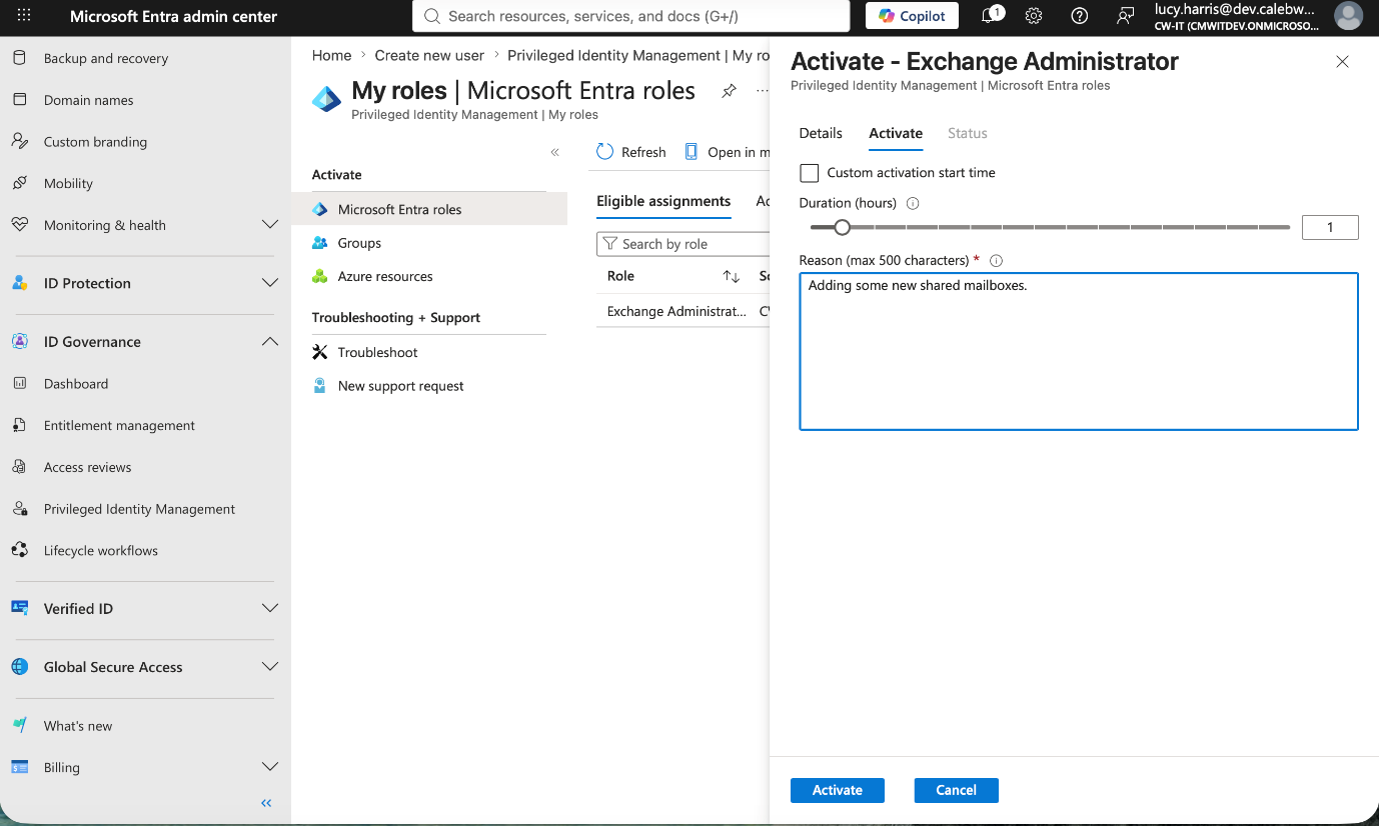Click the Refresh button
Screen dimensions: 1379x826
pos(631,152)
